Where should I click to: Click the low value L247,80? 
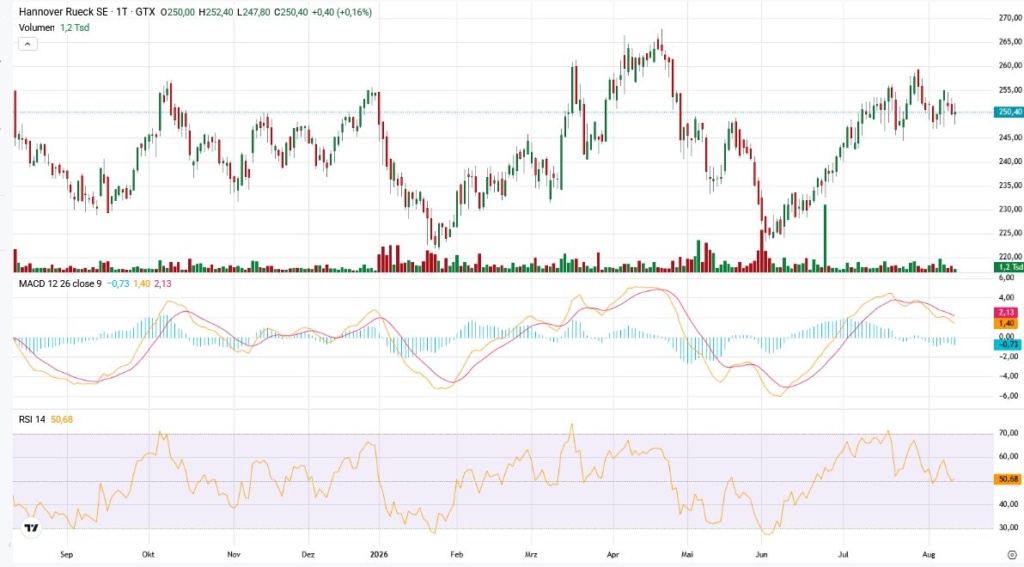tap(253, 12)
